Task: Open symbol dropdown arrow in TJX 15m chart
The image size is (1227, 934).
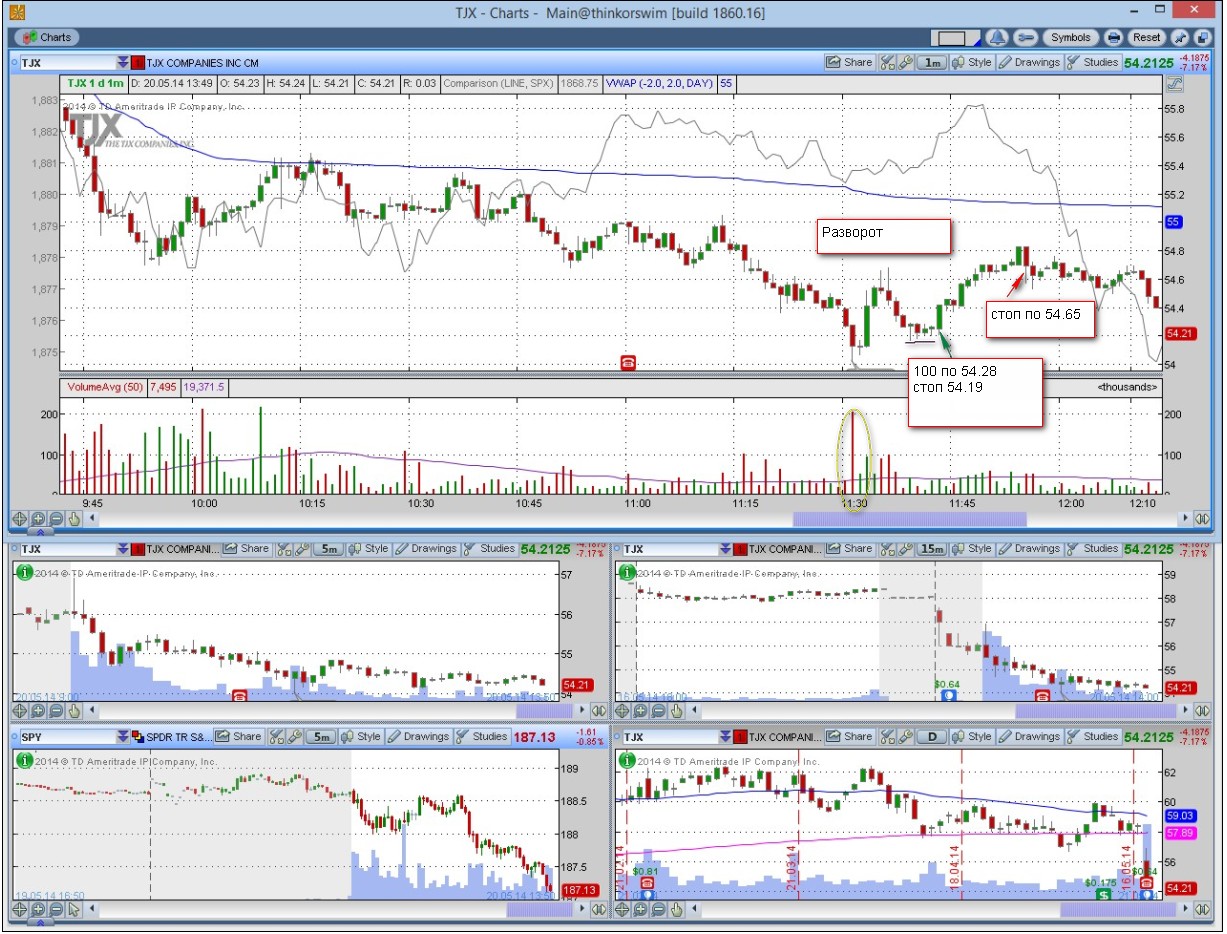Action: pyautogui.click(x=725, y=548)
